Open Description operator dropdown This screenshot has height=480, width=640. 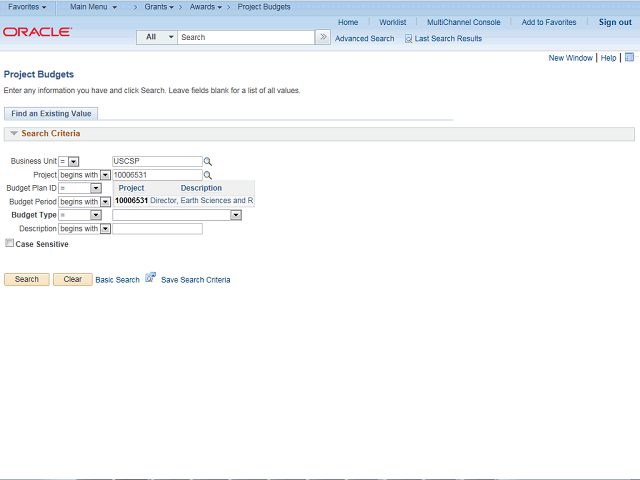pos(105,229)
